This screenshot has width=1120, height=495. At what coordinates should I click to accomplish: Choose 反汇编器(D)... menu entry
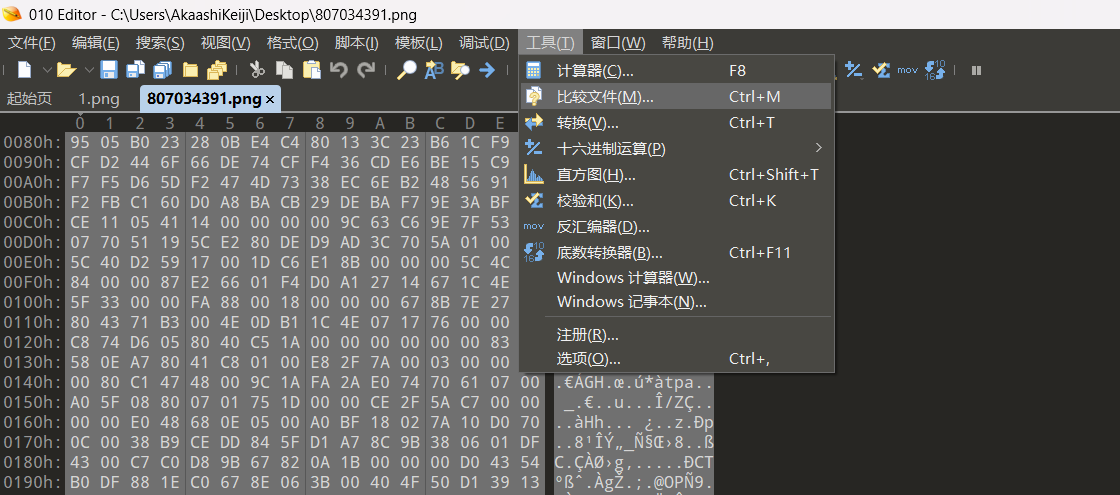click(x=676, y=227)
